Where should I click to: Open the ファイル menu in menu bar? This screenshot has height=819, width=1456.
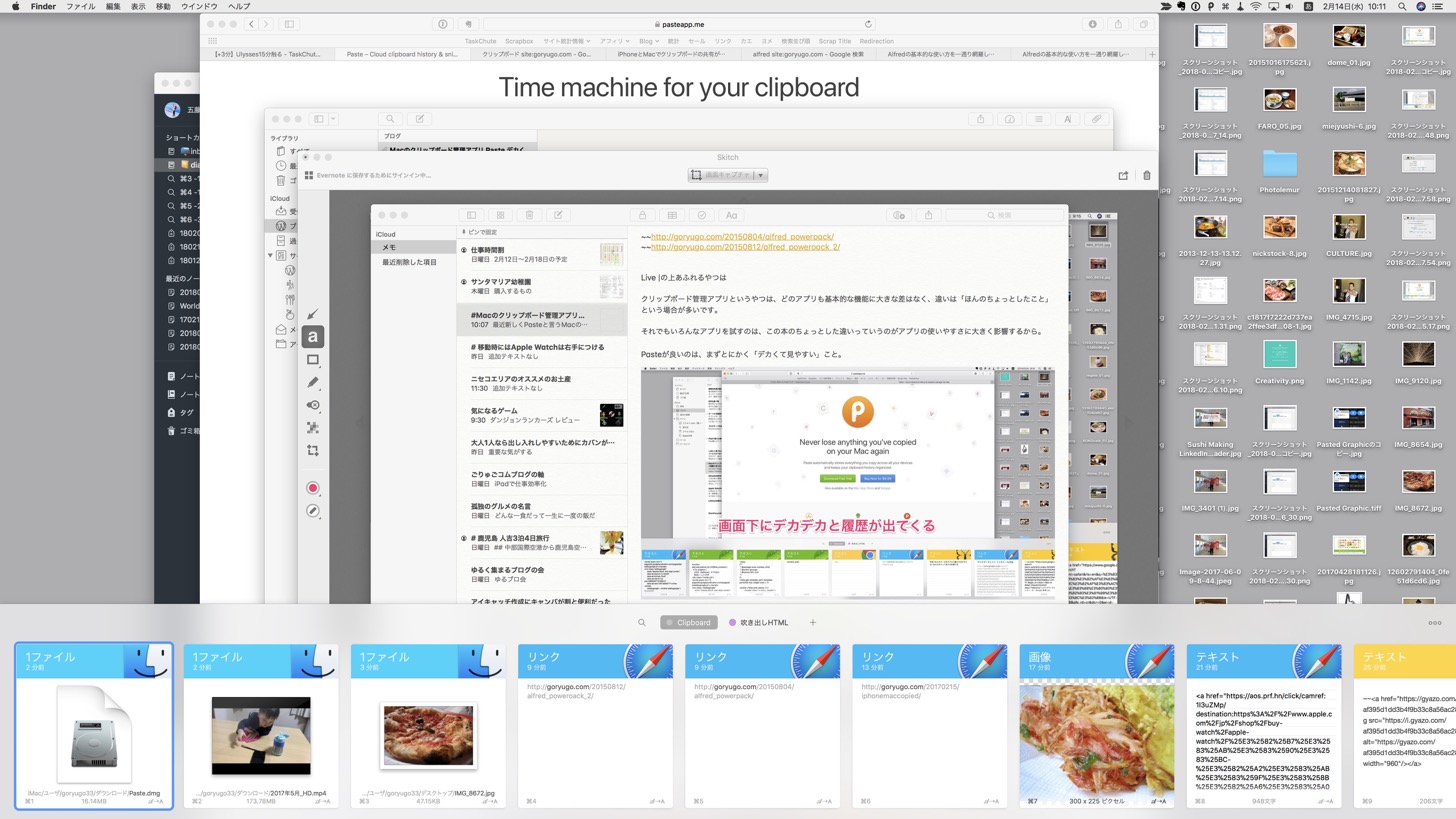[x=80, y=6]
